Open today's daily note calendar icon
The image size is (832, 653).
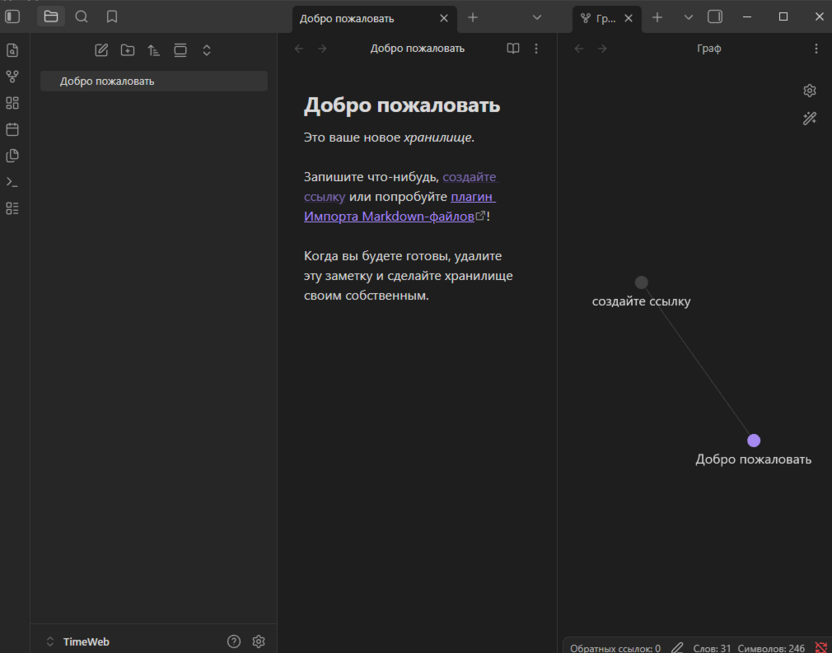(x=12, y=129)
